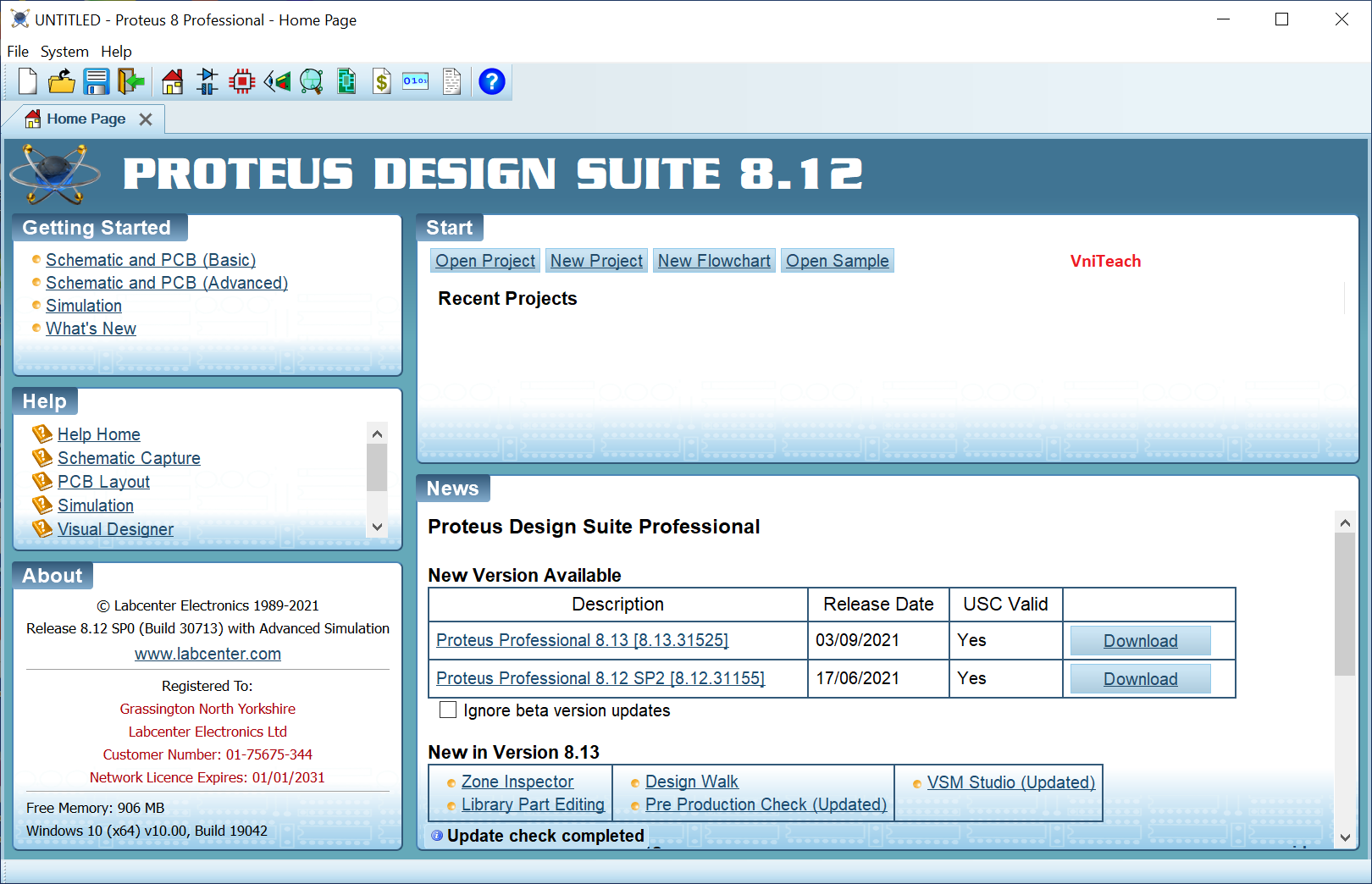Viewport: 1372px width, 884px height.
Task: Click the Schematic Capture help book icon
Action: click(x=42, y=458)
